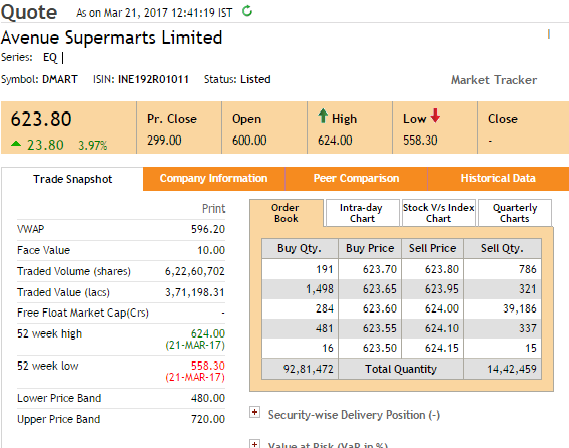569x448 pixels.
Task: Click the green up arrow next to High
Action: point(323,116)
